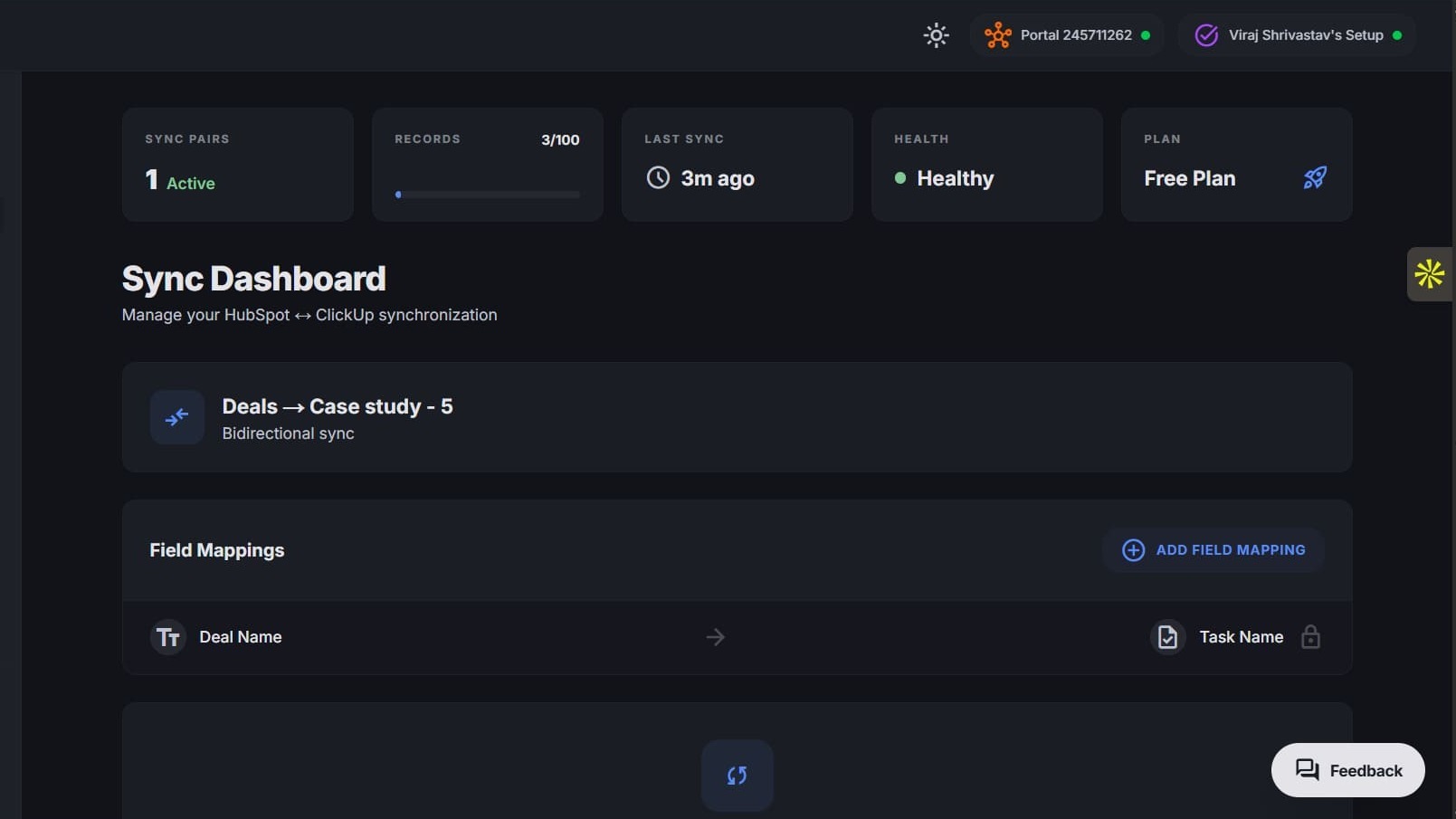Click the mapping direction arrow in Deal Name row
This screenshot has width=1456, height=819.
point(715,637)
